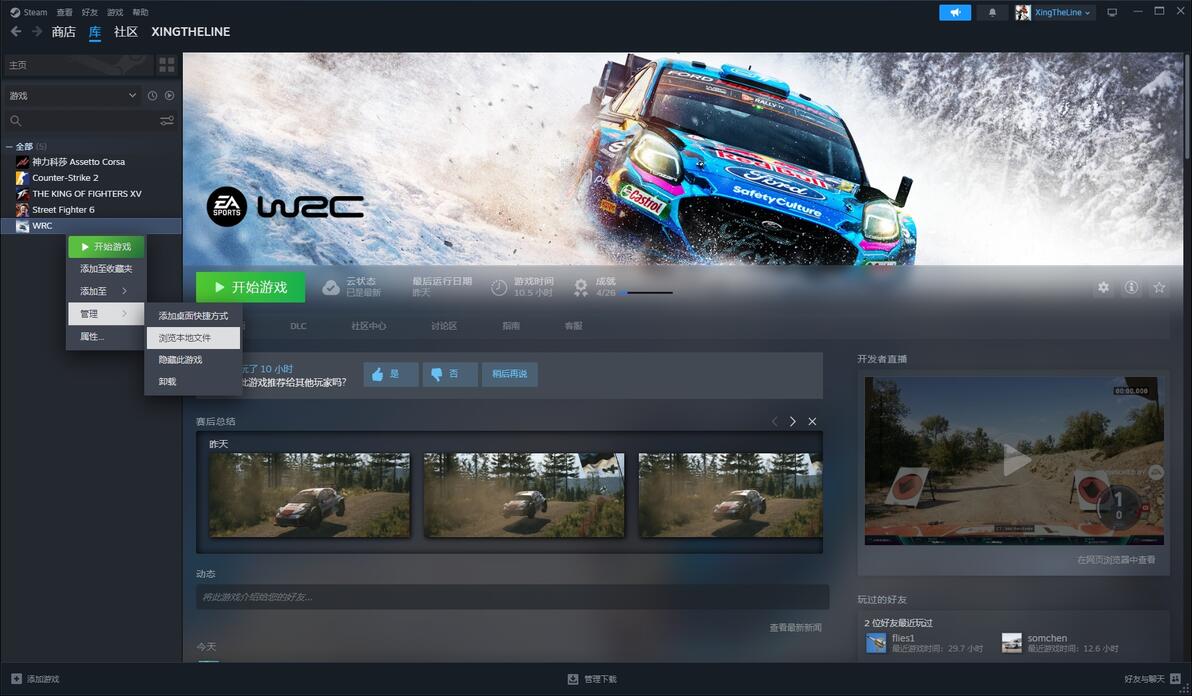This screenshot has width=1192, height=696.
Task: Select Counter-Strike 2 in library
Action: click(91, 178)
